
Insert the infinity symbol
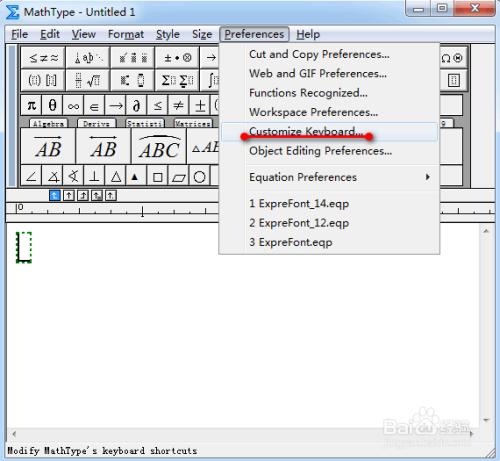[73, 106]
